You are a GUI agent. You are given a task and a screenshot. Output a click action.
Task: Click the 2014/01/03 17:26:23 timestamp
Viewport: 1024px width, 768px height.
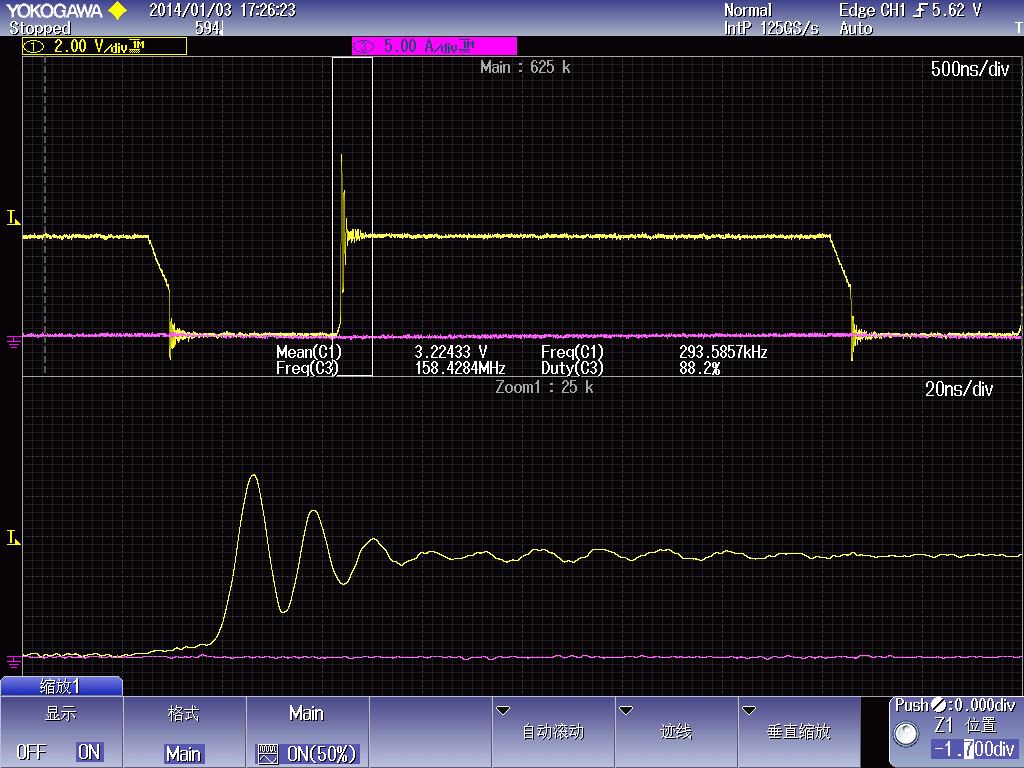(x=222, y=10)
